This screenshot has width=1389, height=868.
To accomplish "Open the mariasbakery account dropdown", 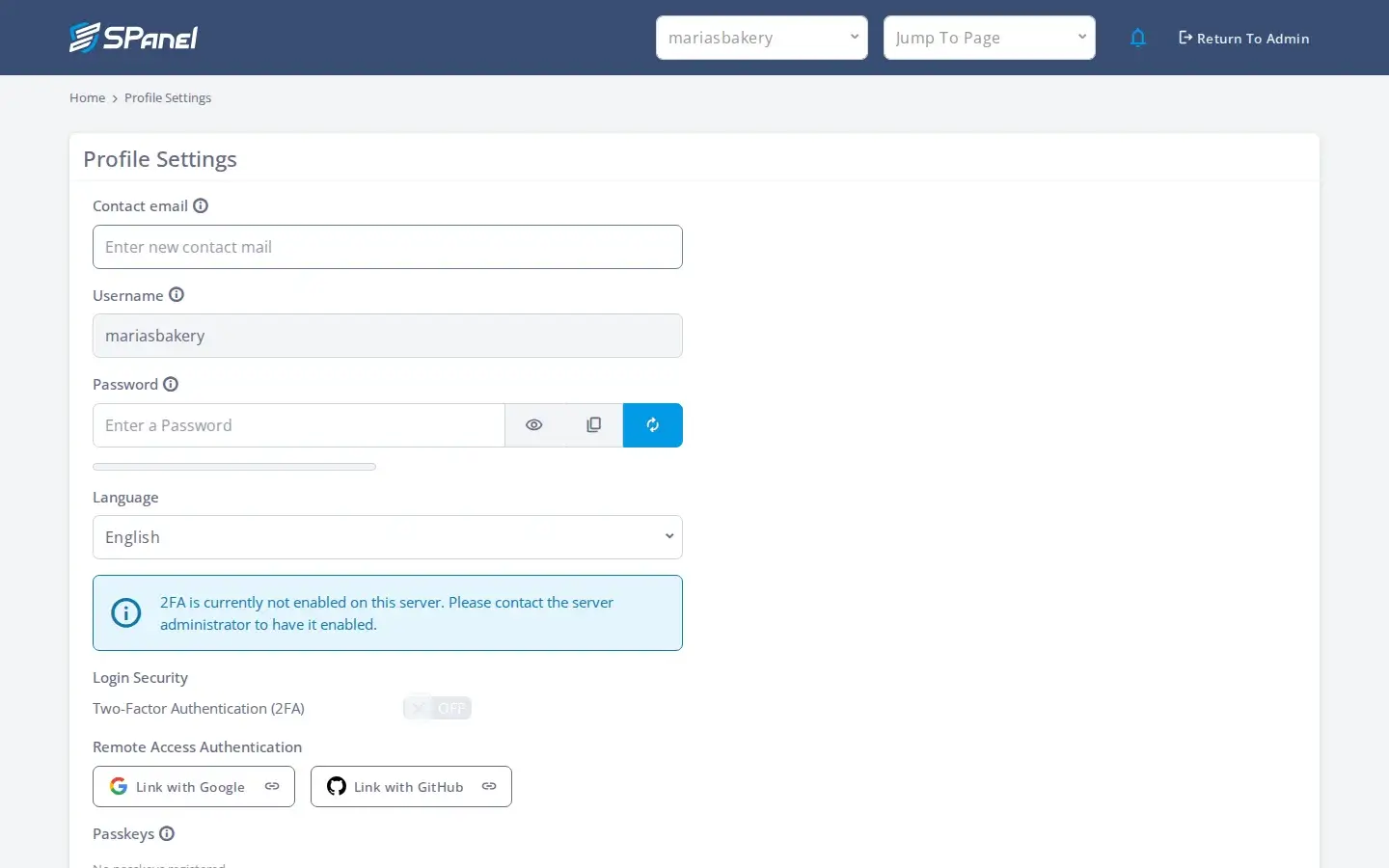I will click(x=762, y=38).
